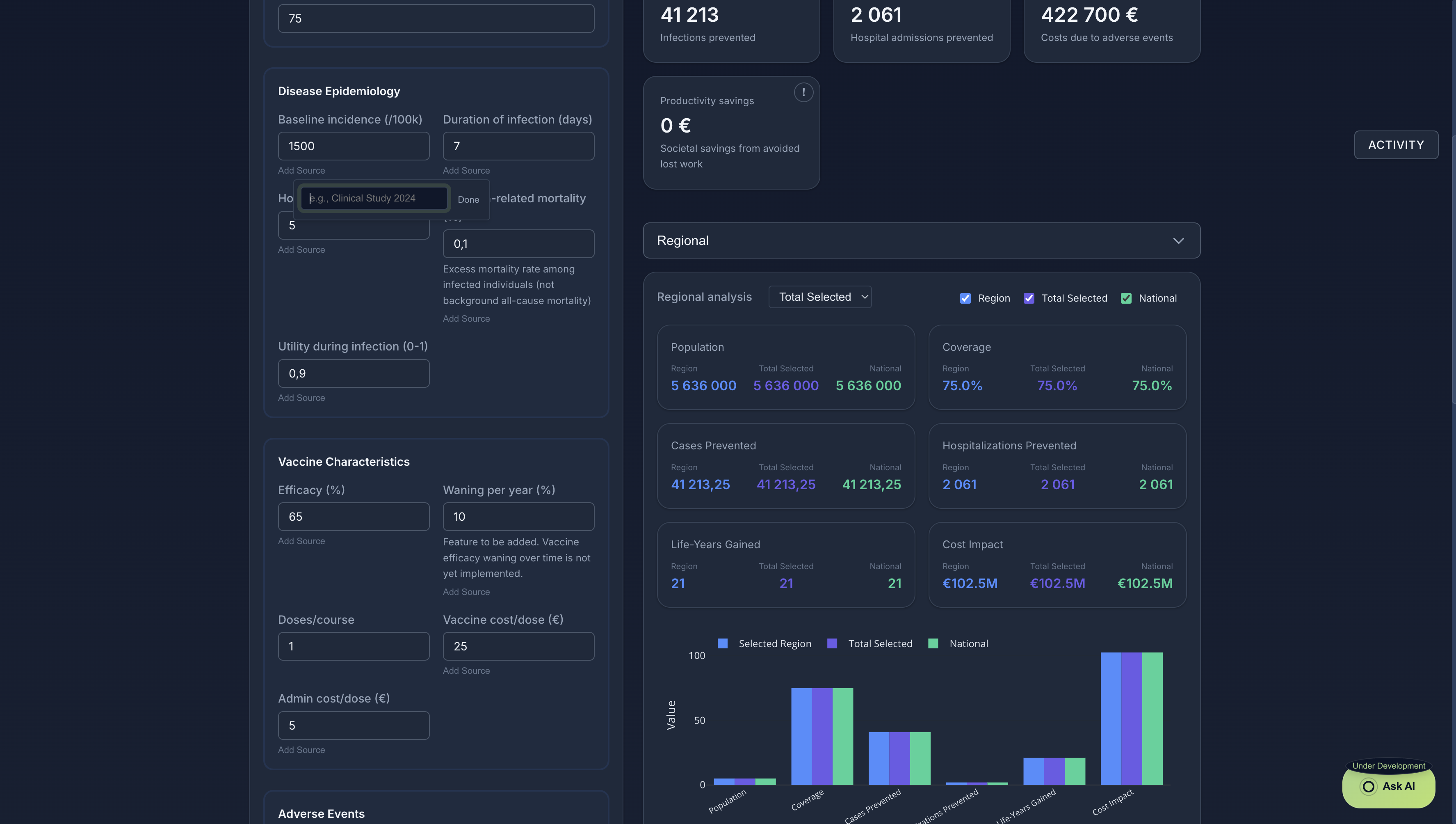Click the Coverage card

pos(1057,367)
